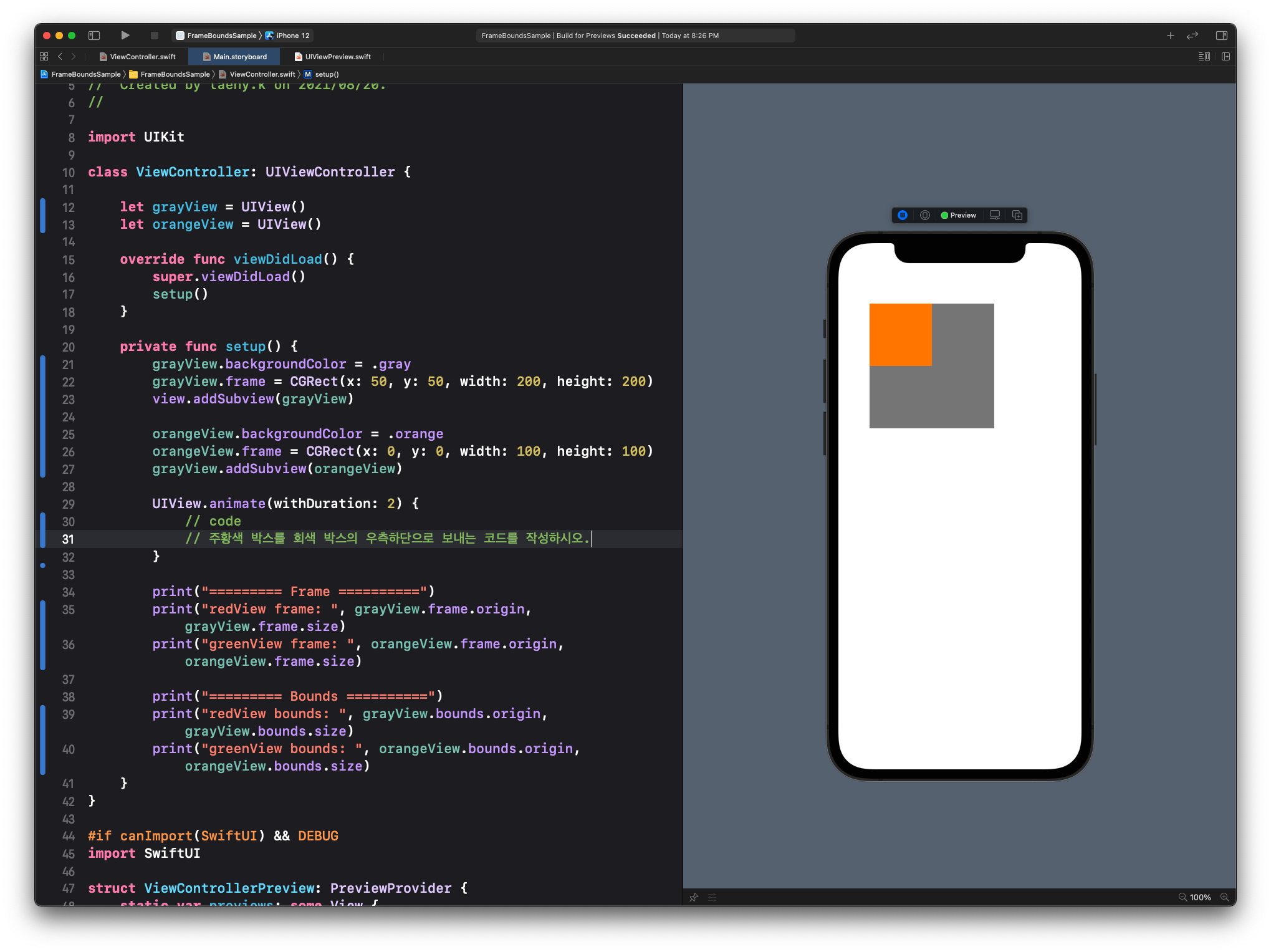Viewport: 1271px width, 952px height.
Task: Click the Run play button
Action: click(x=125, y=36)
